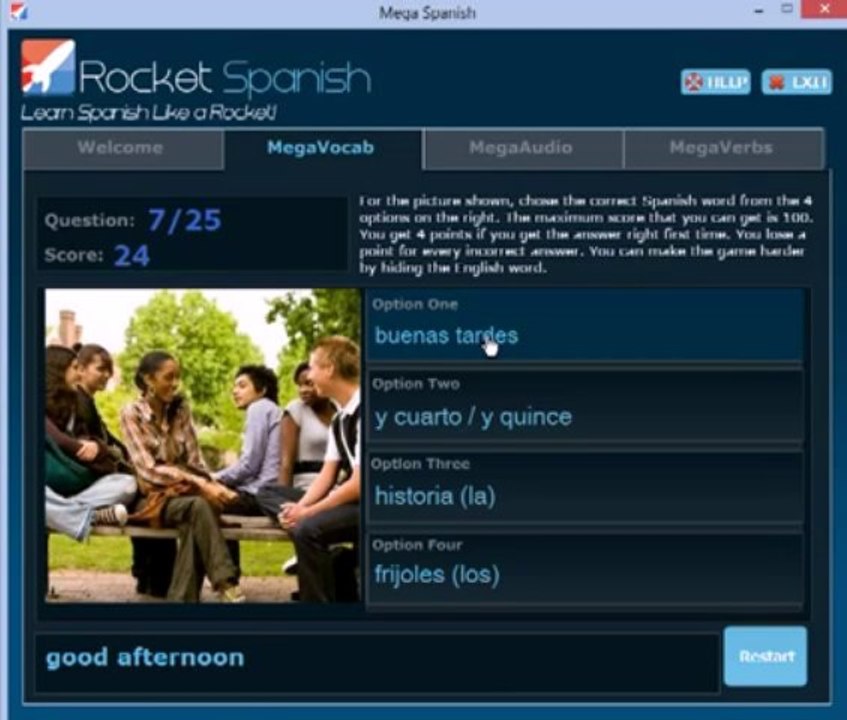
Task: Click the Restart button
Action: coord(765,656)
